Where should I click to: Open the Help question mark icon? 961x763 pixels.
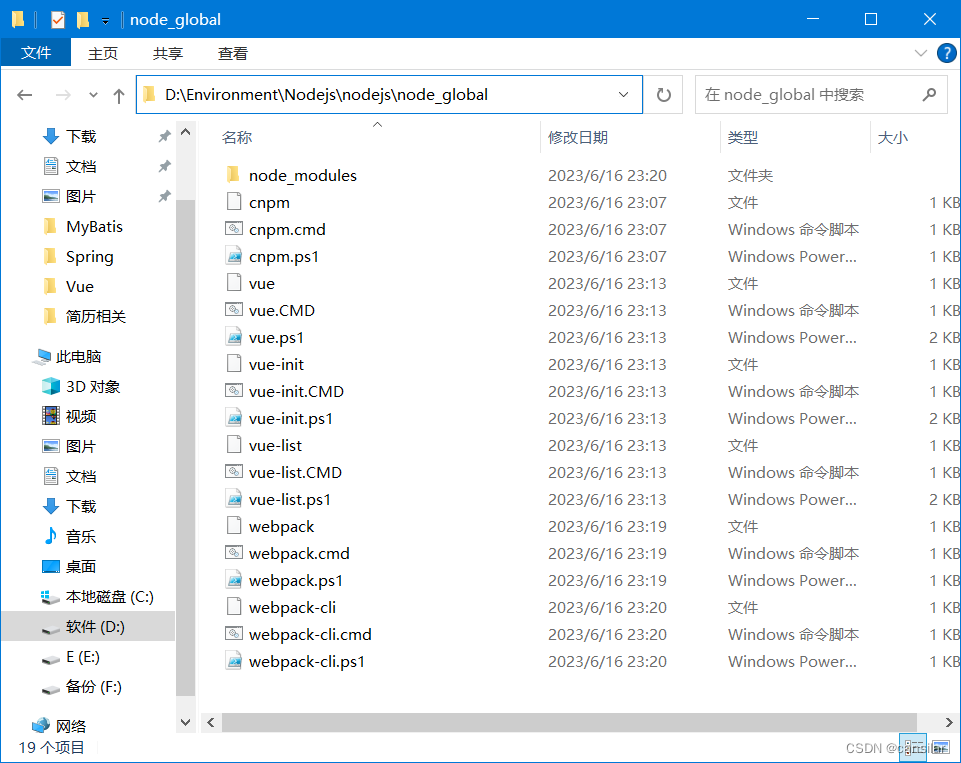click(x=946, y=53)
